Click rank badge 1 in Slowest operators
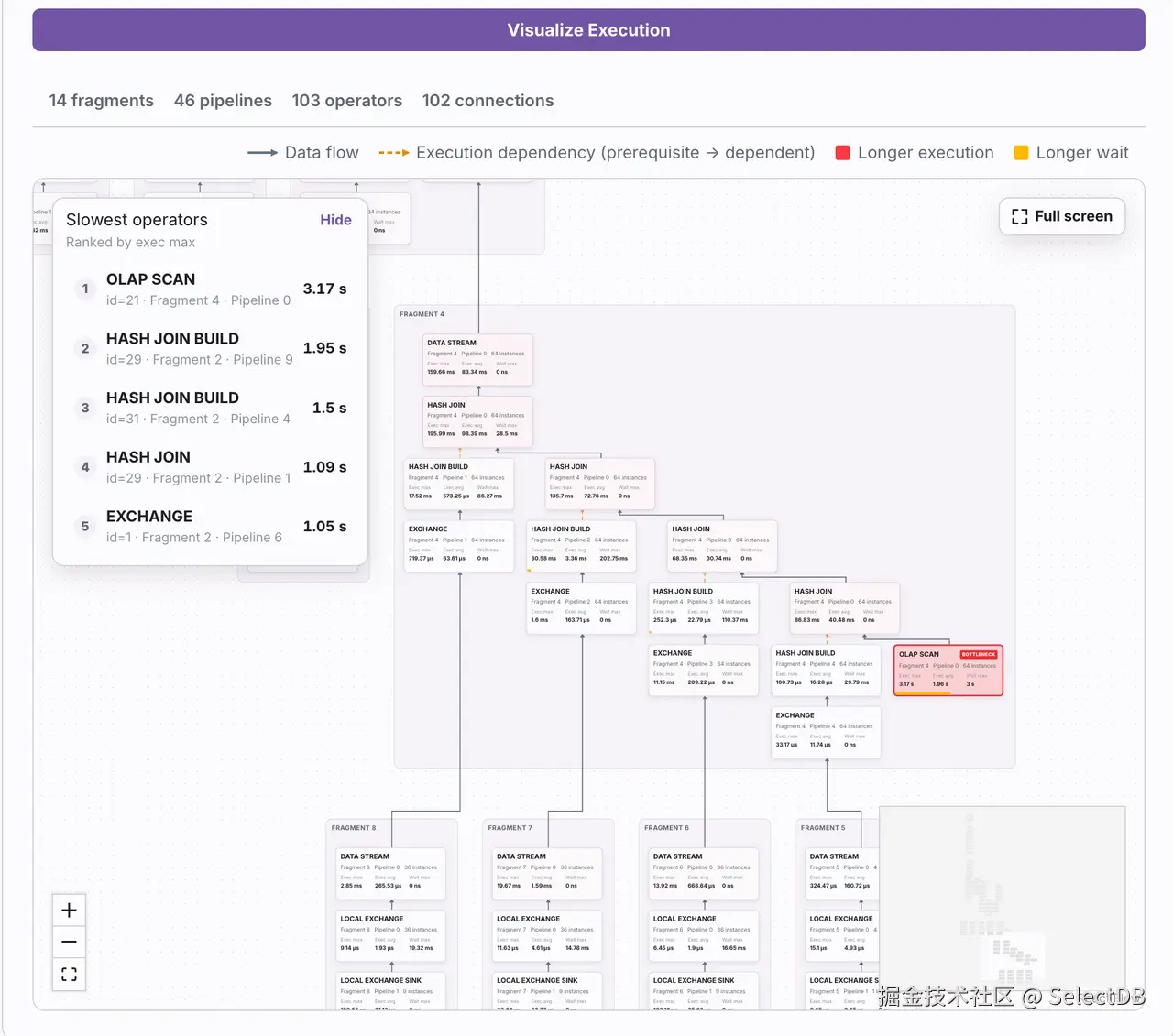 point(85,289)
